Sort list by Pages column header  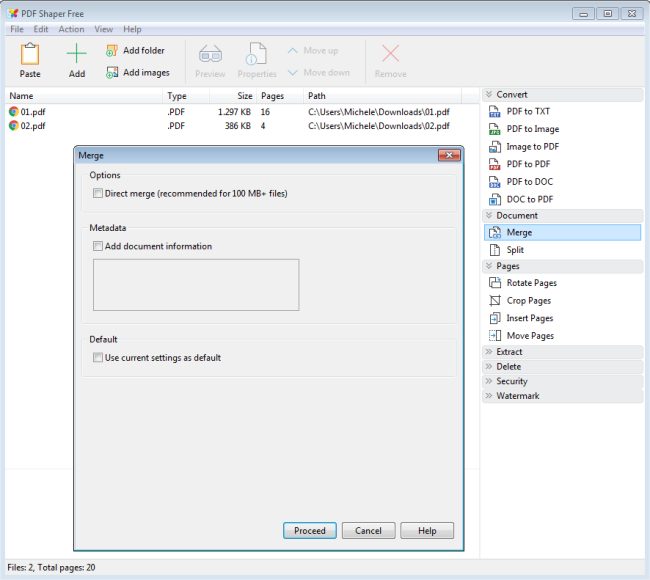click(280, 96)
